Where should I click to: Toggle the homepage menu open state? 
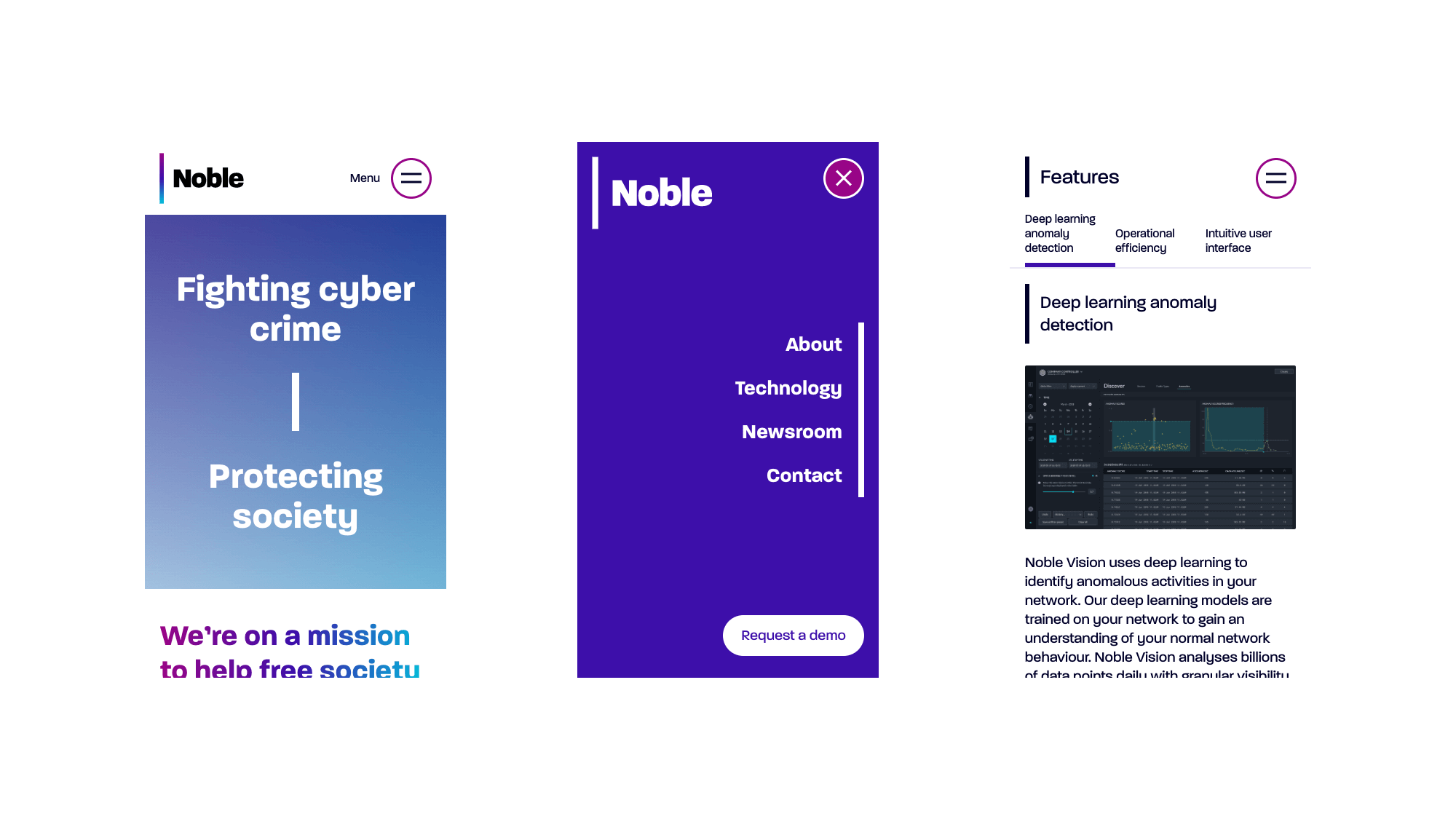point(410,178)
